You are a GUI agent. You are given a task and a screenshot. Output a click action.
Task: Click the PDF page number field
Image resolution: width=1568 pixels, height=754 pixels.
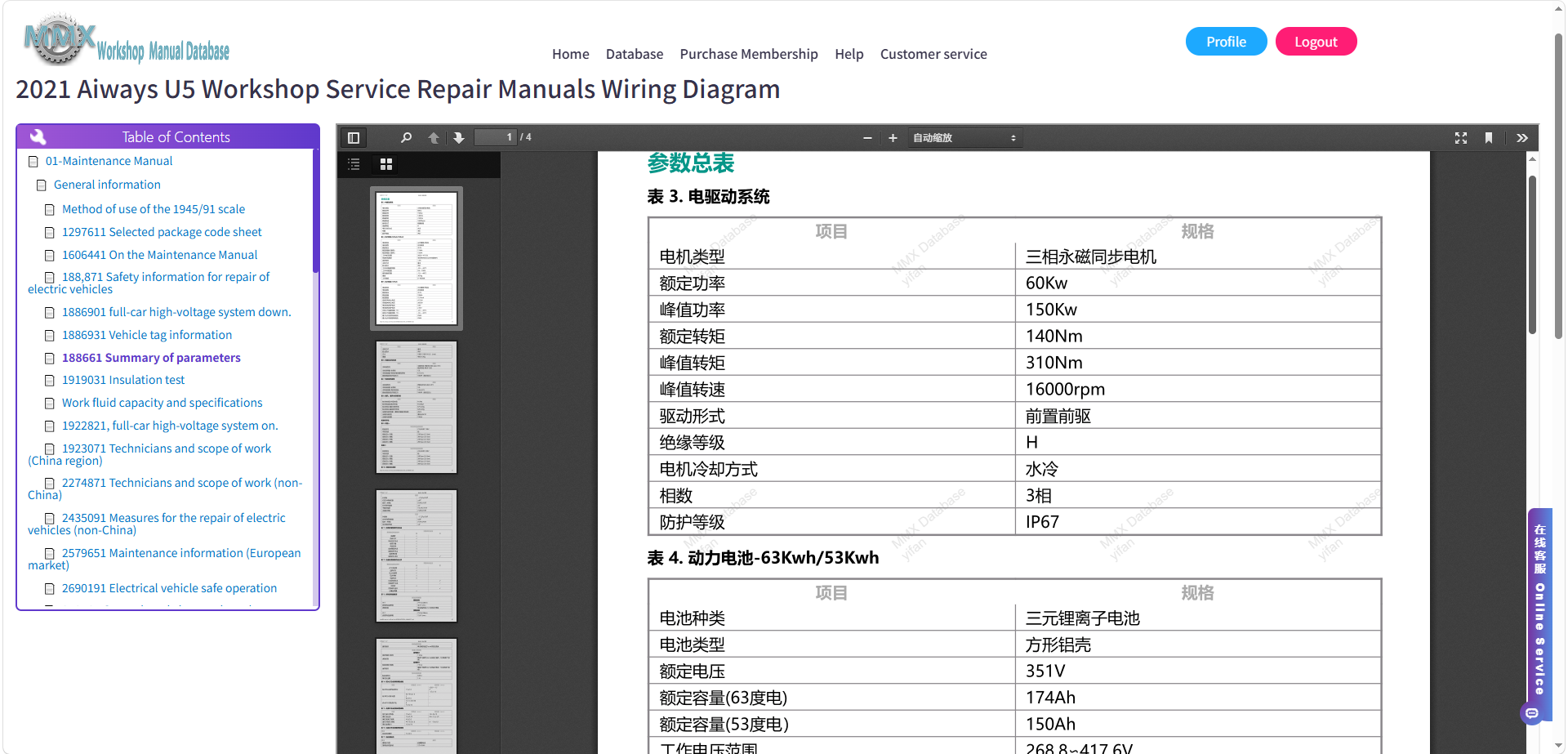tap(496, 137)
